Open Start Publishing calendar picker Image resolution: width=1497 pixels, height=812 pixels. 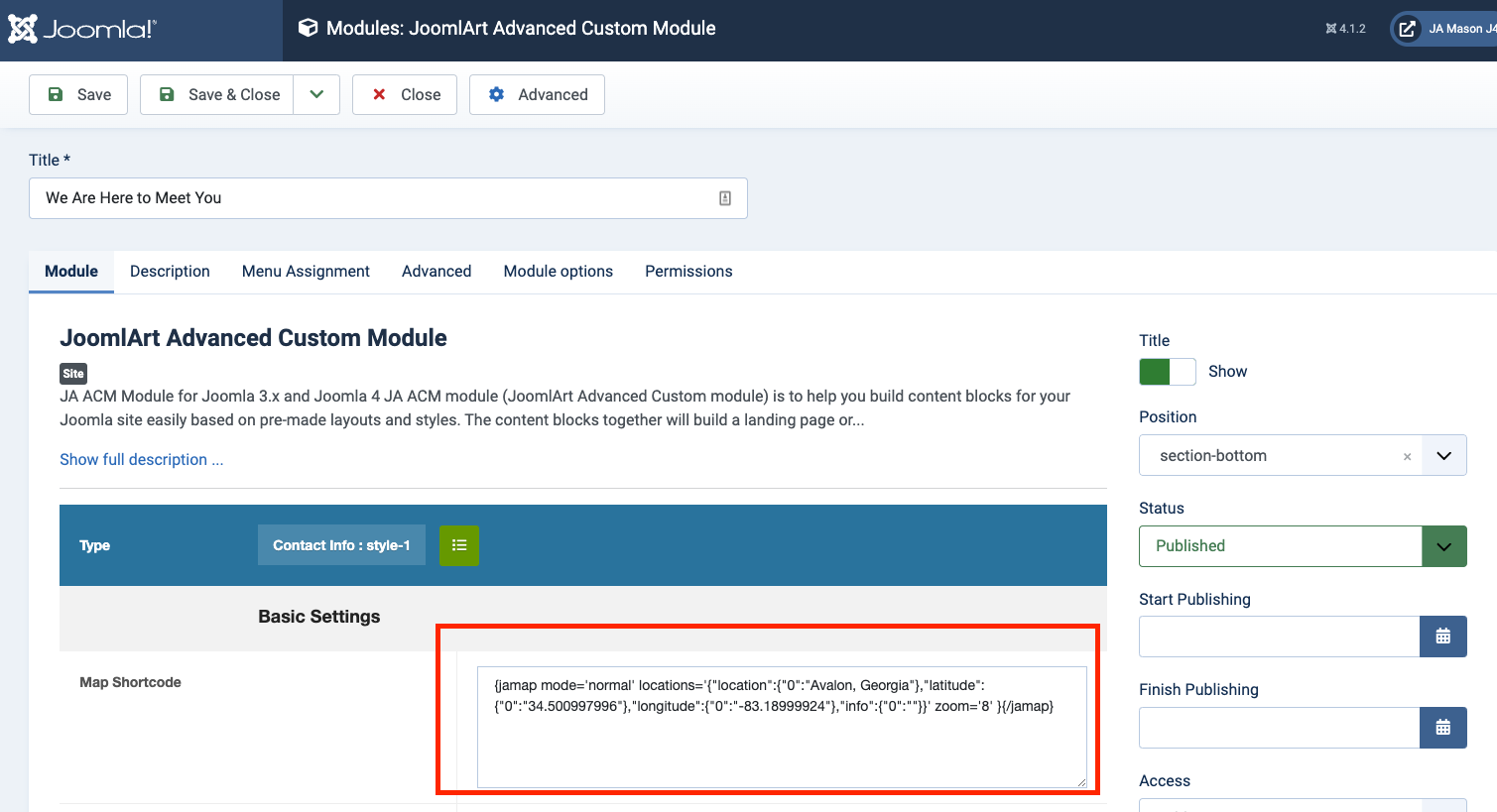pyautogui.click(x=1443, y=637)
